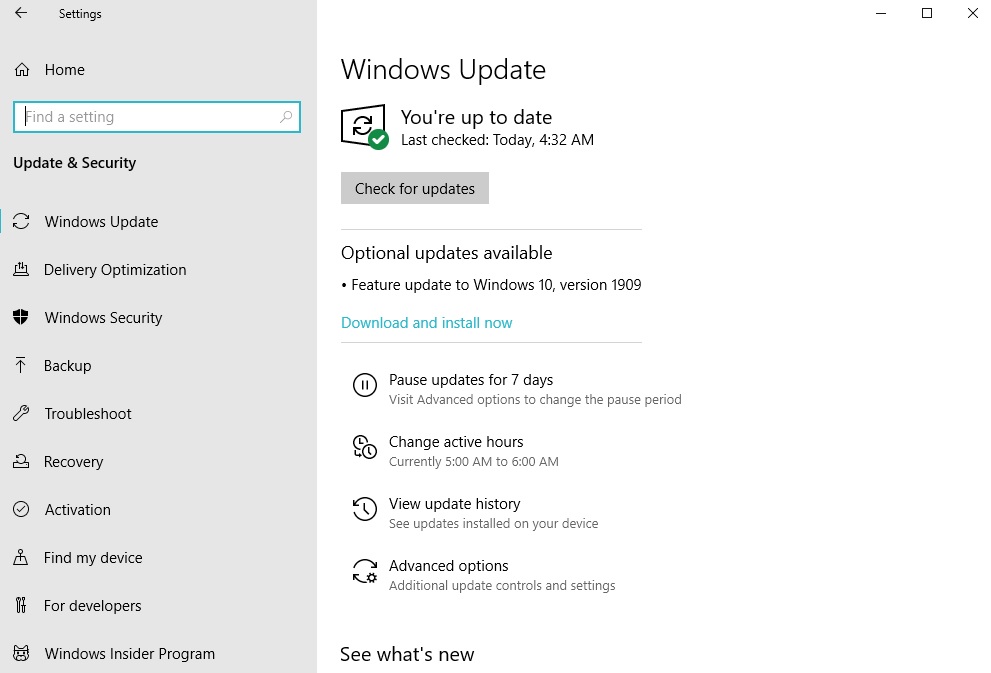Image resolution: width=991 pixels, height=673 pixels.
Task: Click the Windows Security shield icon
Action: point(21,317)
